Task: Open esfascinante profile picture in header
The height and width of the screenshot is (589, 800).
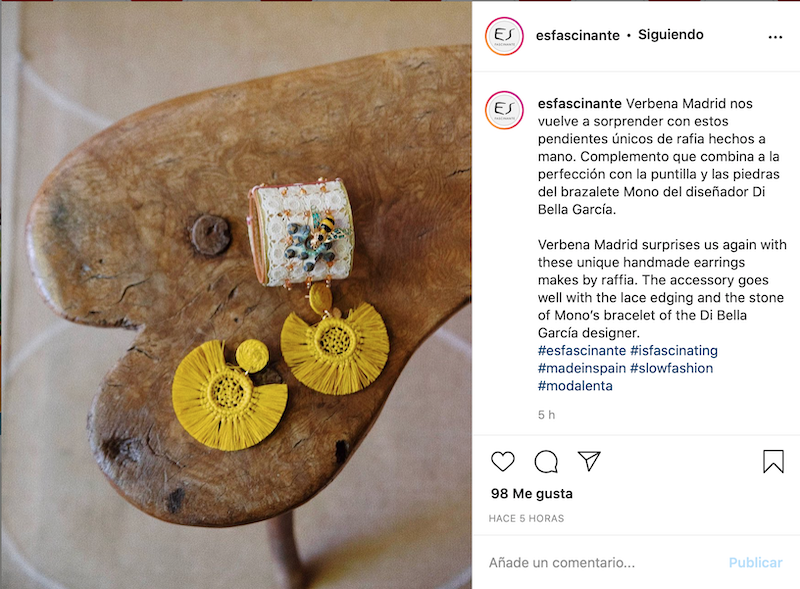Action: [x=504, y=36]
